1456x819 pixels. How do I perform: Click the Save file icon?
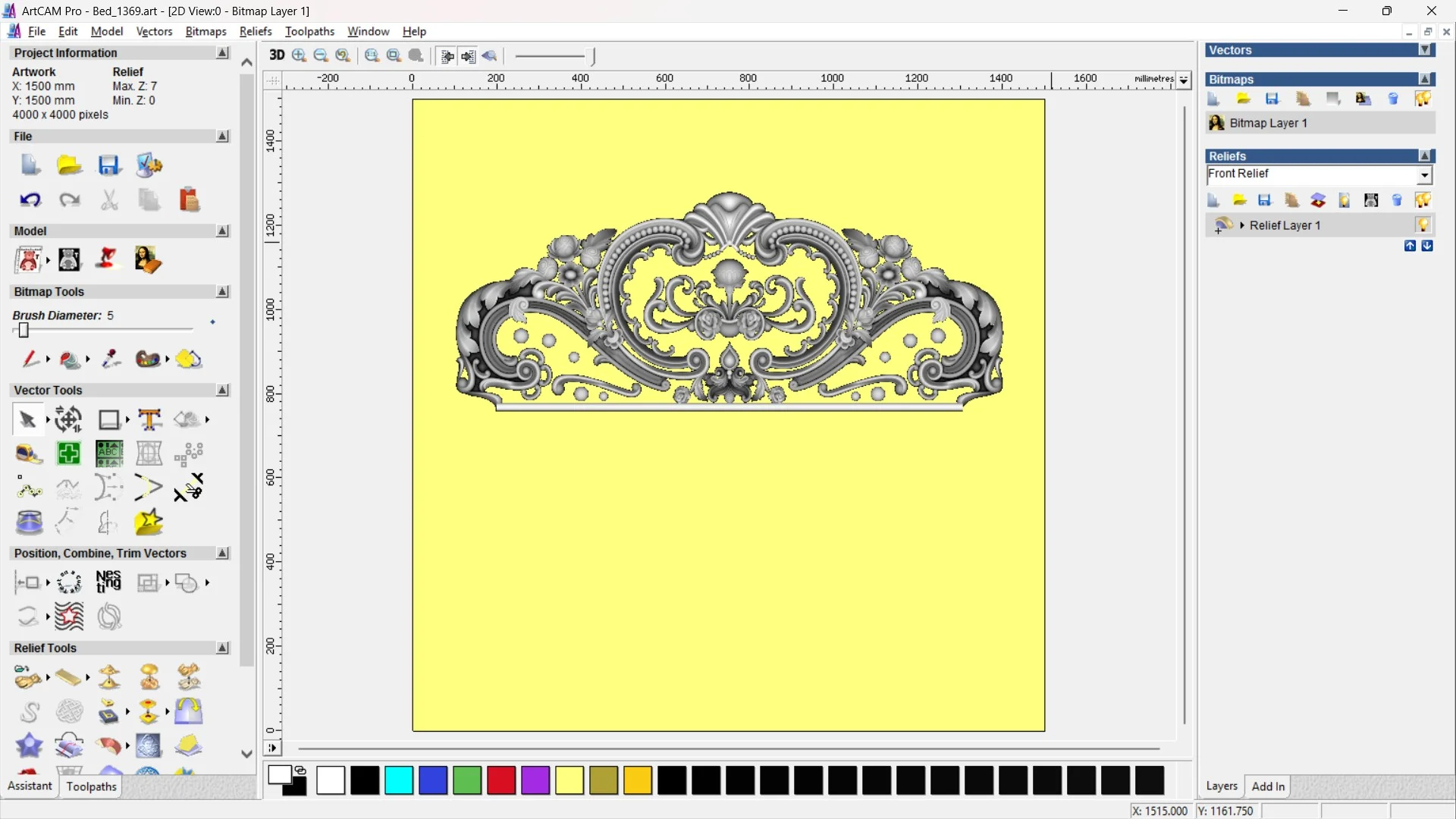(x=109, y=165)
